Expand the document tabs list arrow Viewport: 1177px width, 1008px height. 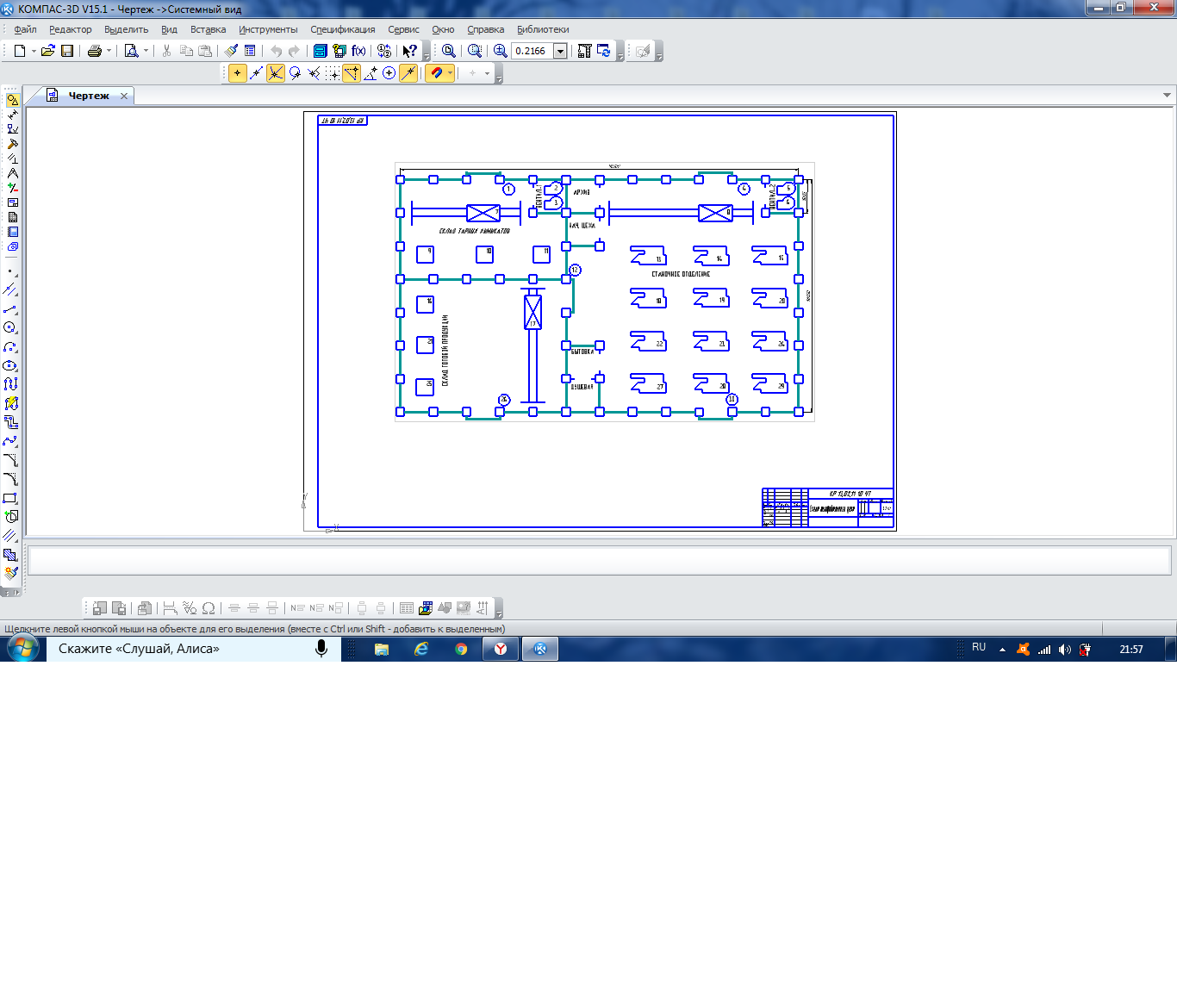(x=1167, y=96)
